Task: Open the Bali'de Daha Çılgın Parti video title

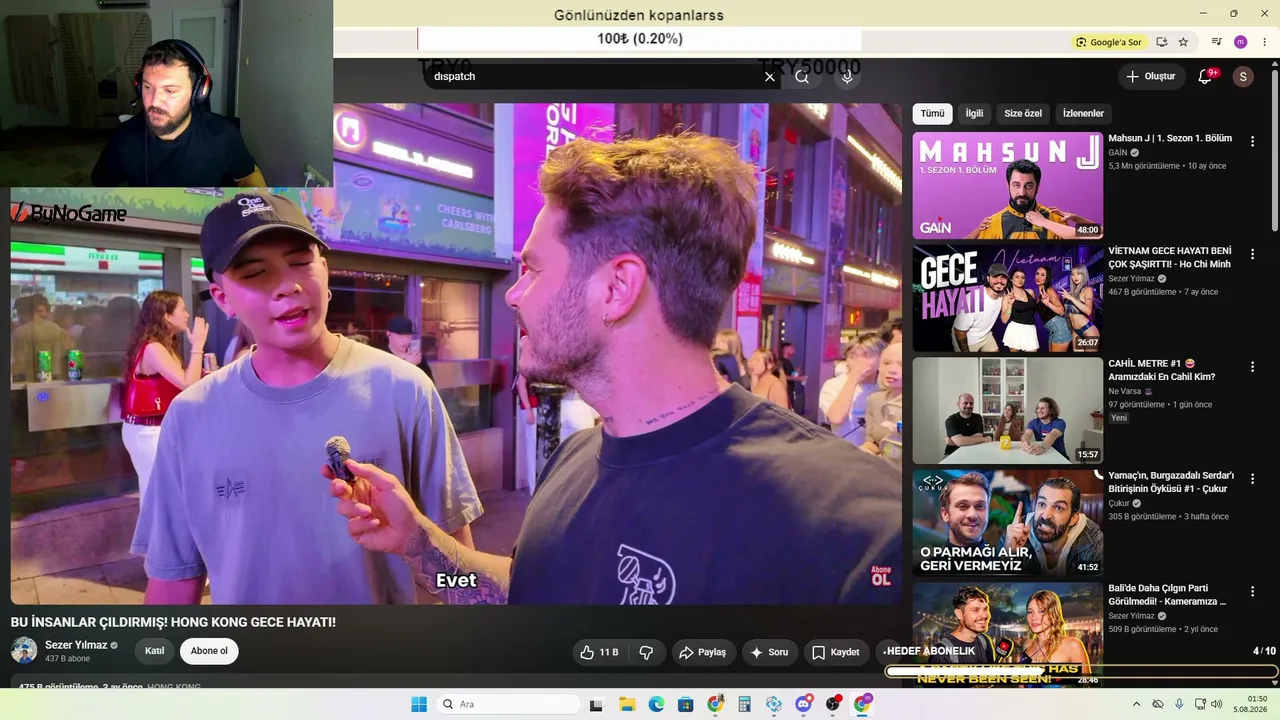Action: point(1168,595)
